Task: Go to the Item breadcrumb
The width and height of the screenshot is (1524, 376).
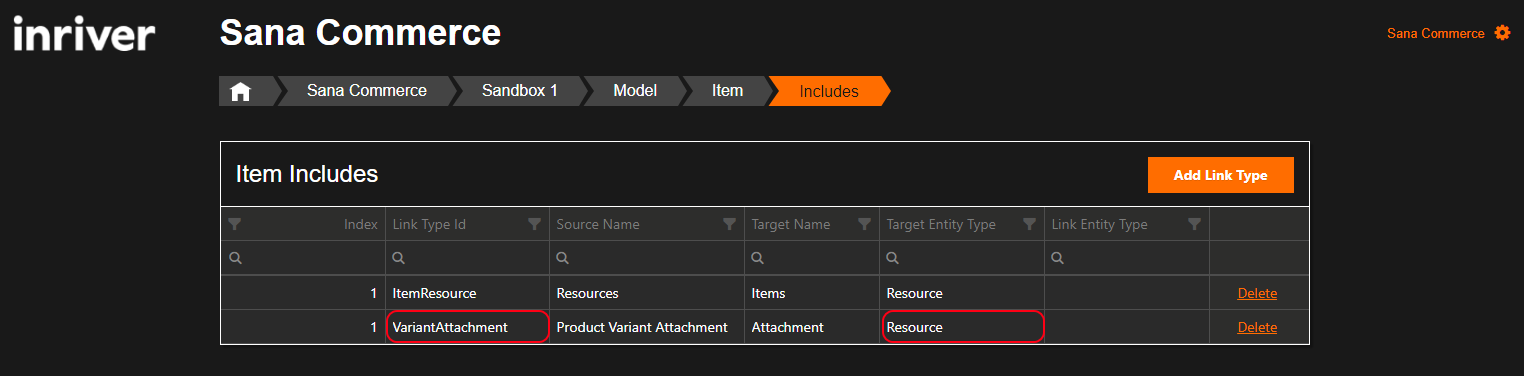Action: (x=727, y=91)
